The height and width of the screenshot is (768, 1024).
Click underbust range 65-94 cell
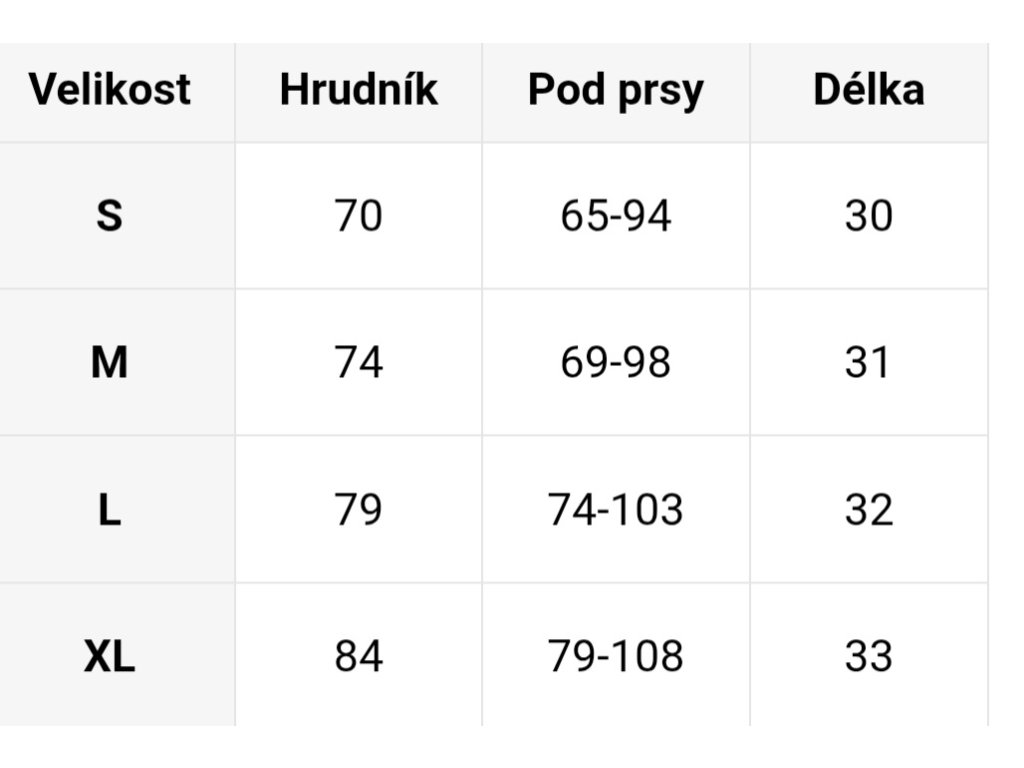[615, 215]
